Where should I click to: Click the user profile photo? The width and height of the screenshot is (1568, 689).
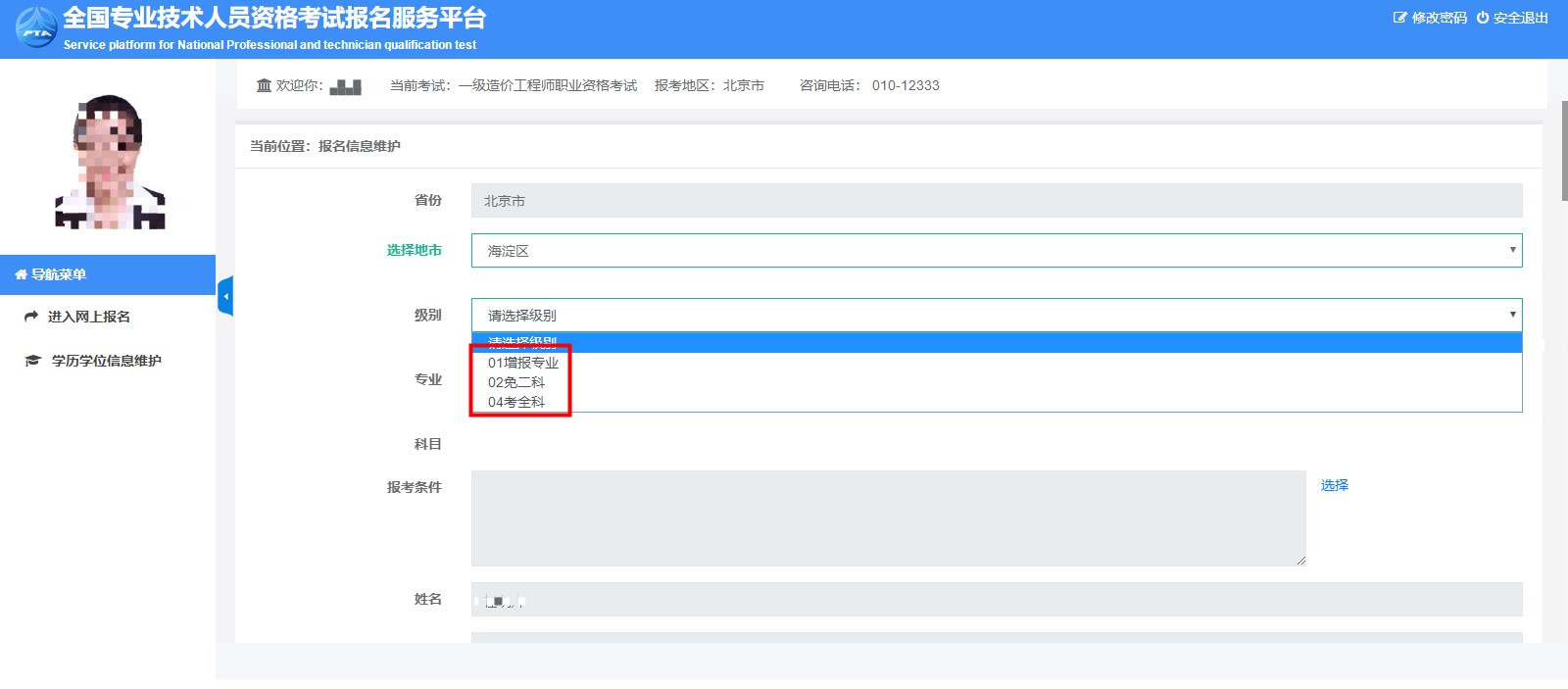tap(109, 162)
